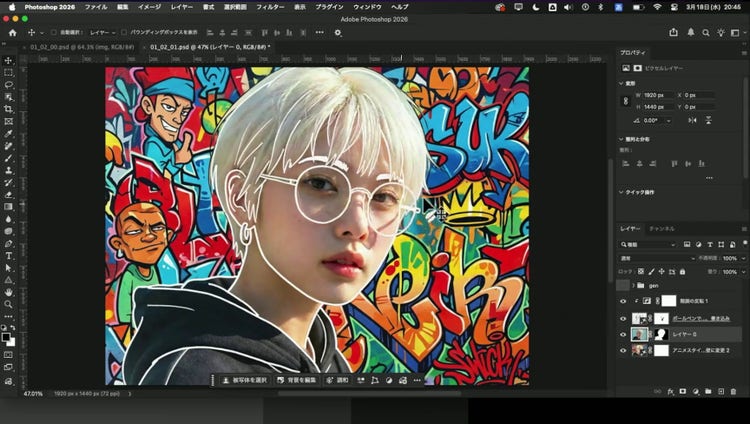Select the Zoom tool
Image resolution: width=750 pixels, height=424 pixels.
[8, 304]
